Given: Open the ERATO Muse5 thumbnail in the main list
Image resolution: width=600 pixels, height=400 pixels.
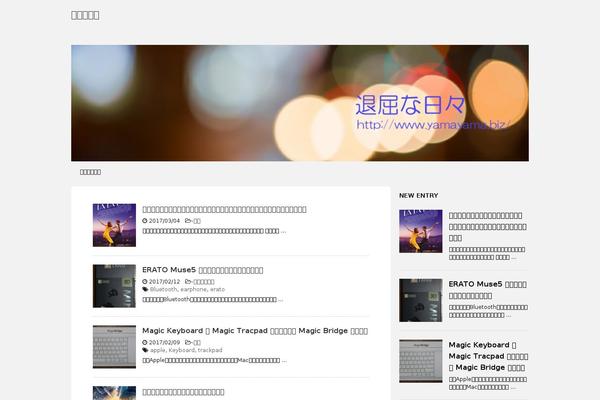Looking at the screenshot, I should [114, 286].
